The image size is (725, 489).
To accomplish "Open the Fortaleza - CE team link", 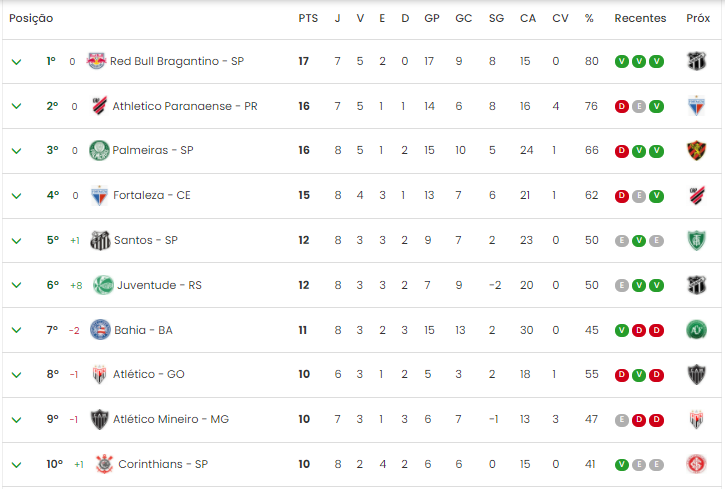I will pos(152,195).
